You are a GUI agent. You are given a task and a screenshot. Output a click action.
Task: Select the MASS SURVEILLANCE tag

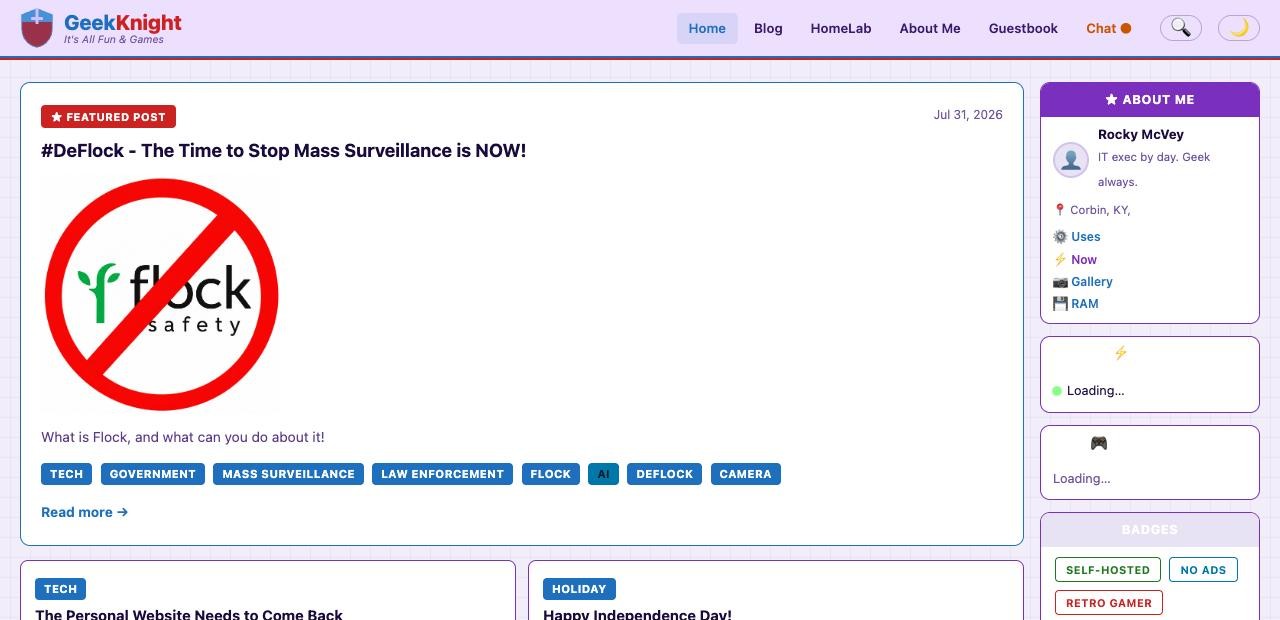pos(288,474)
